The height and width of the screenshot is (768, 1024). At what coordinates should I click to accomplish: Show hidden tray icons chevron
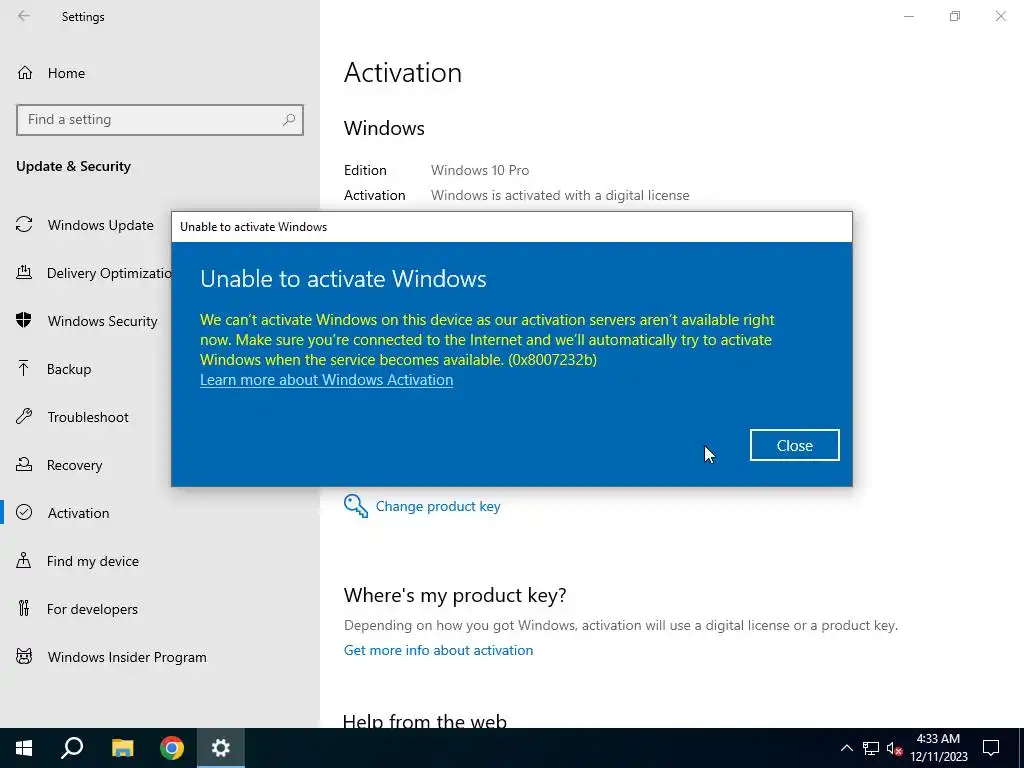point(846,748)
